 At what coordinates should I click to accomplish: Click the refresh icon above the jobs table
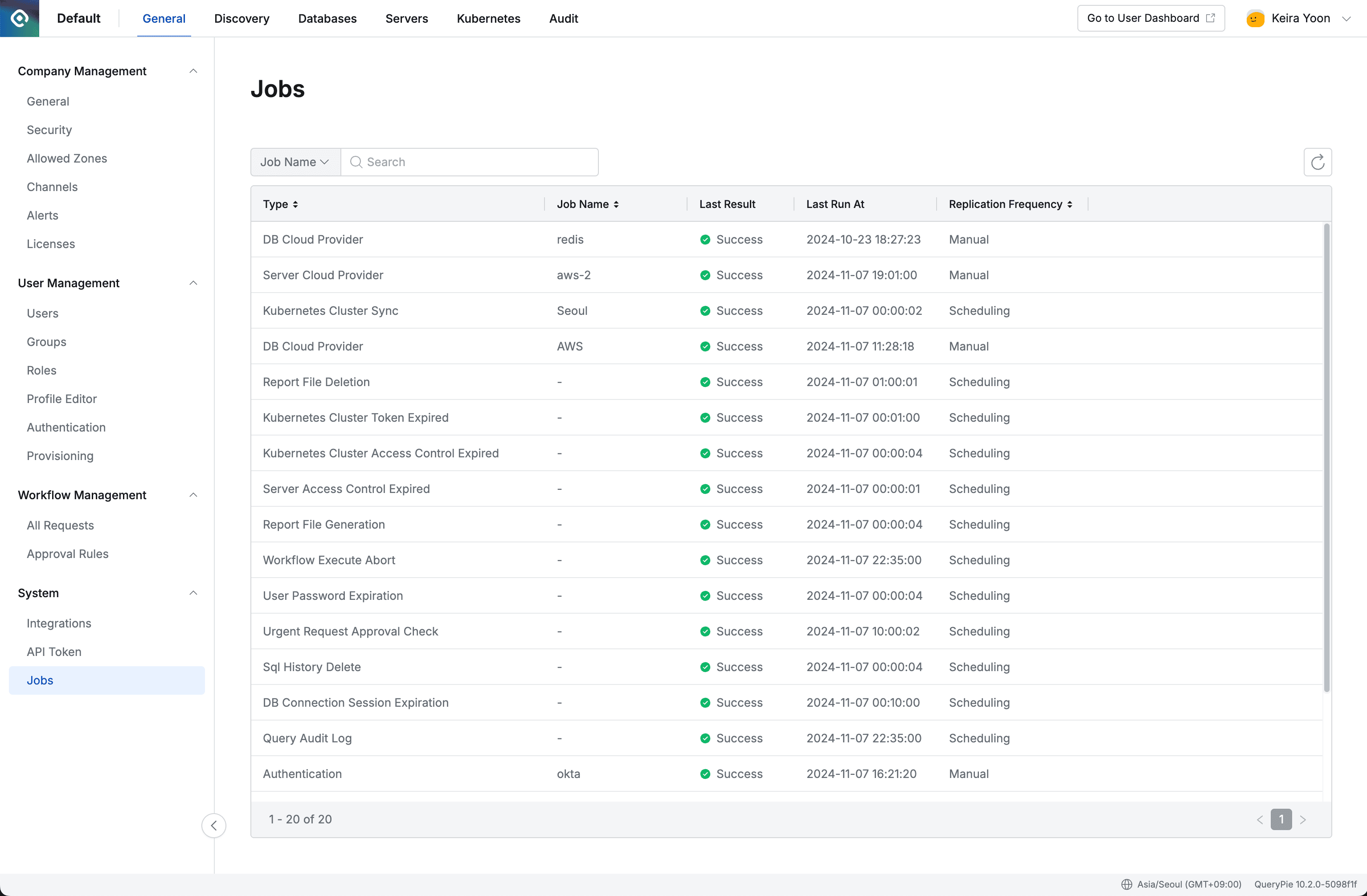pyautogui.click(x=1318, y=162)
